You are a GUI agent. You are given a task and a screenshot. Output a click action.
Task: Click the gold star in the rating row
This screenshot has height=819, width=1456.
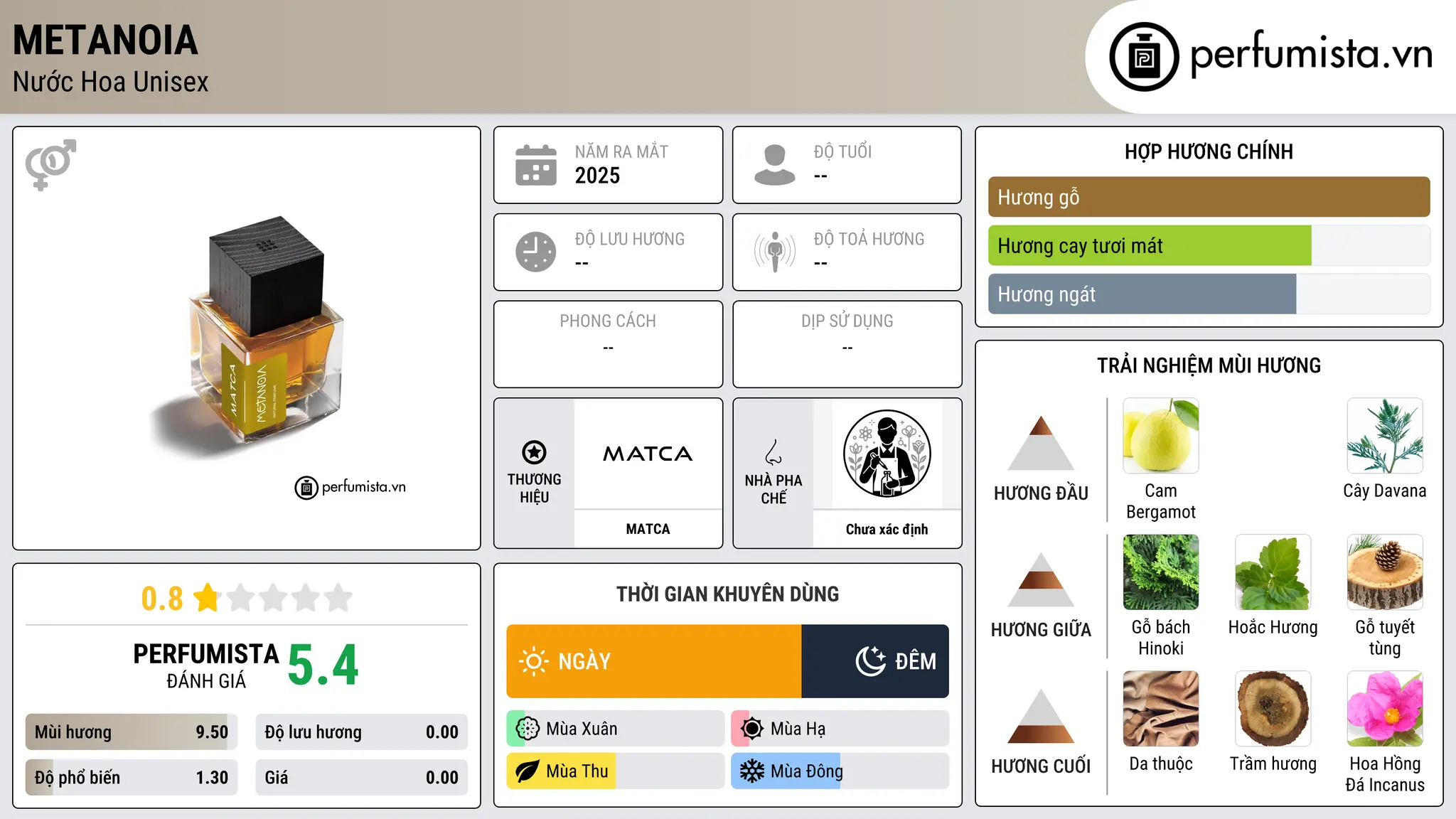pos(207,597)
